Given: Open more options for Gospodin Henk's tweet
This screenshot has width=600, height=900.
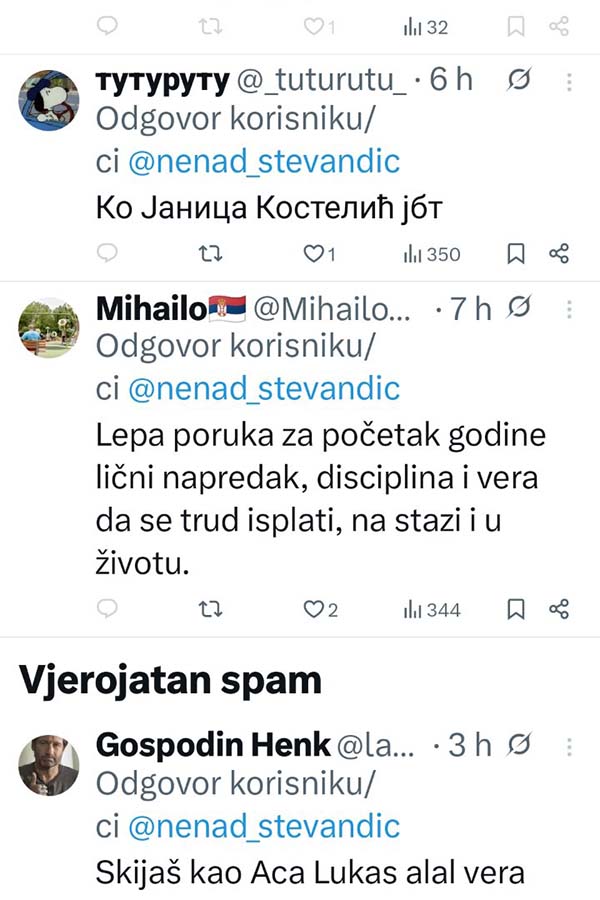Looking at the screenshot, I should [x=569, y=745].
